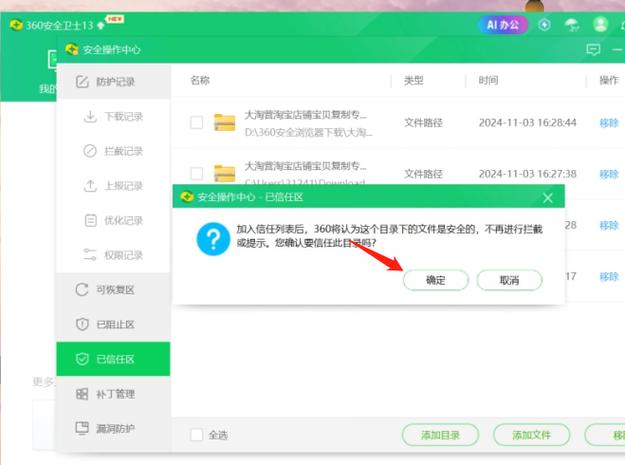Open 权限记录 list

[114, 255]
